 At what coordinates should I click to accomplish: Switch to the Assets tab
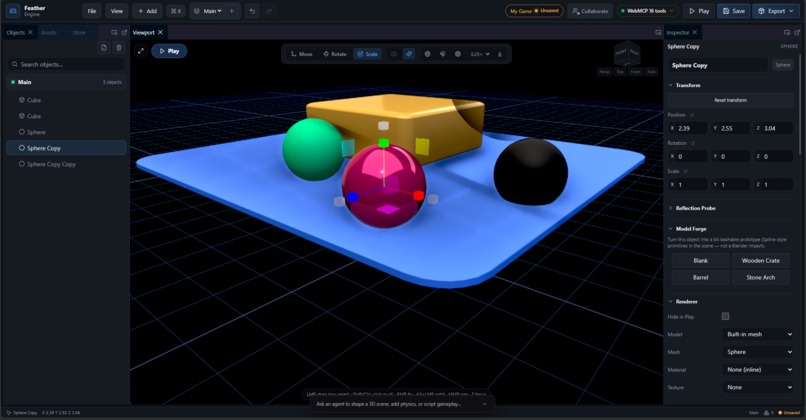pyautogui.click(x=49, y=32)
